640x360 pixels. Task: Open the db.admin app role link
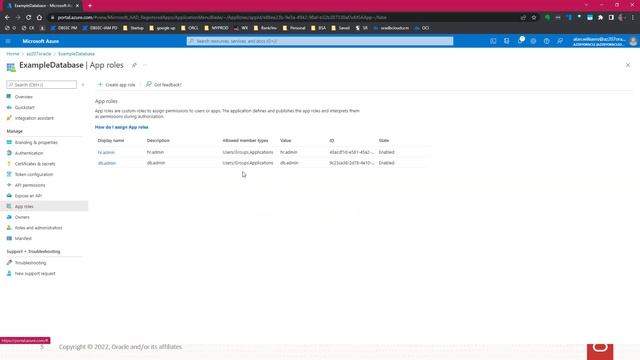point(107,163)
